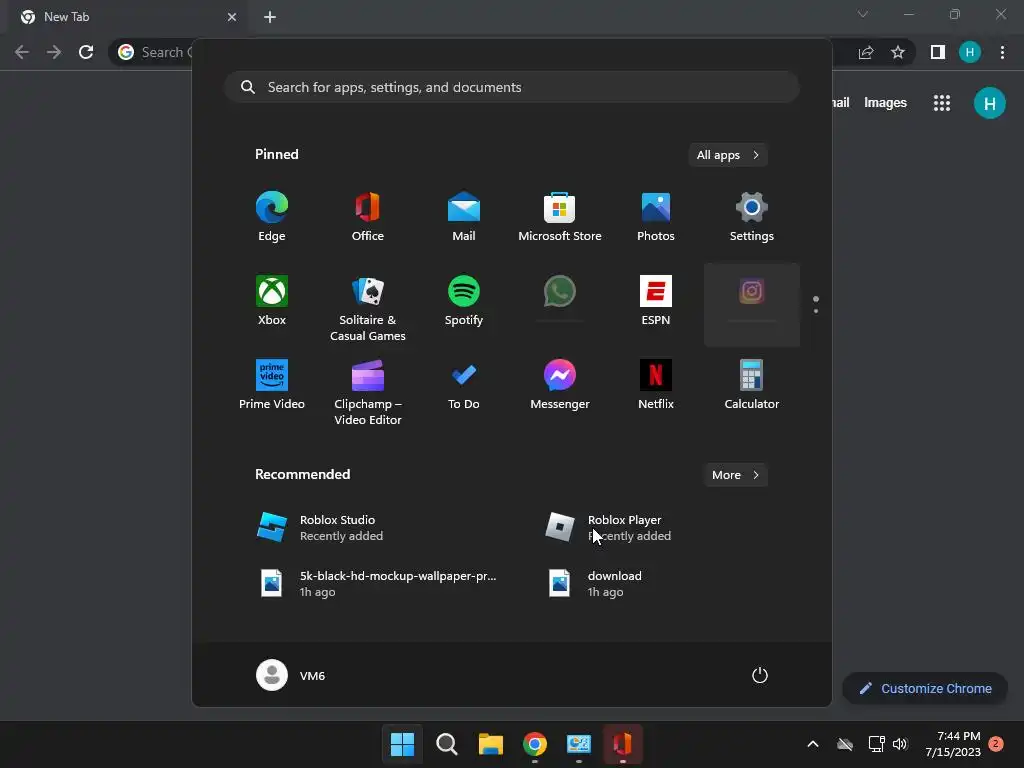Open Clipchamp Video Editor
Image resolution: width=1024 pixels, height=768 pixels.
click(368, 392)
